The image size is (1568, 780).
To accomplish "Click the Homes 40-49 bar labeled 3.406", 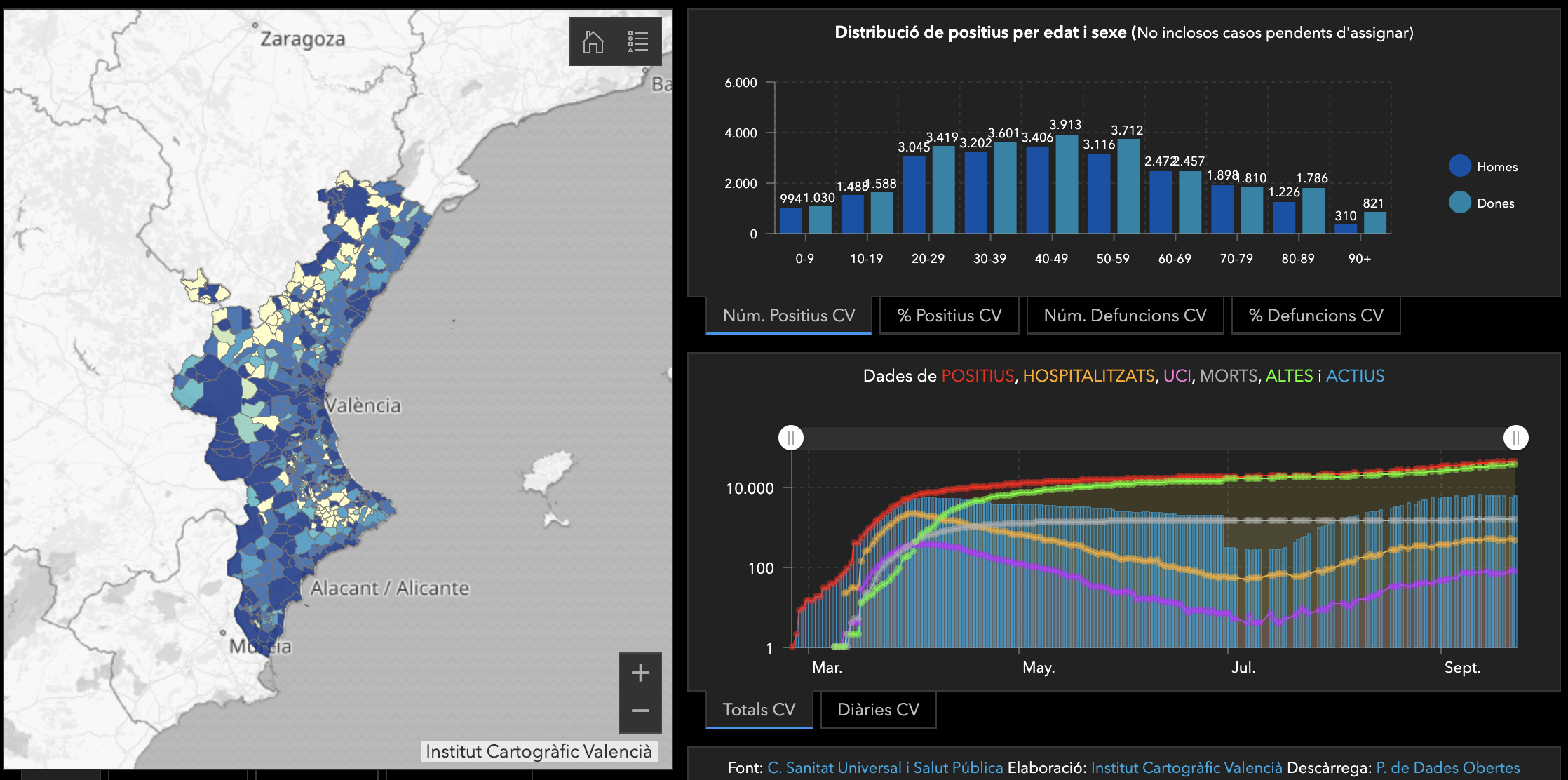I will point(1038,190).
